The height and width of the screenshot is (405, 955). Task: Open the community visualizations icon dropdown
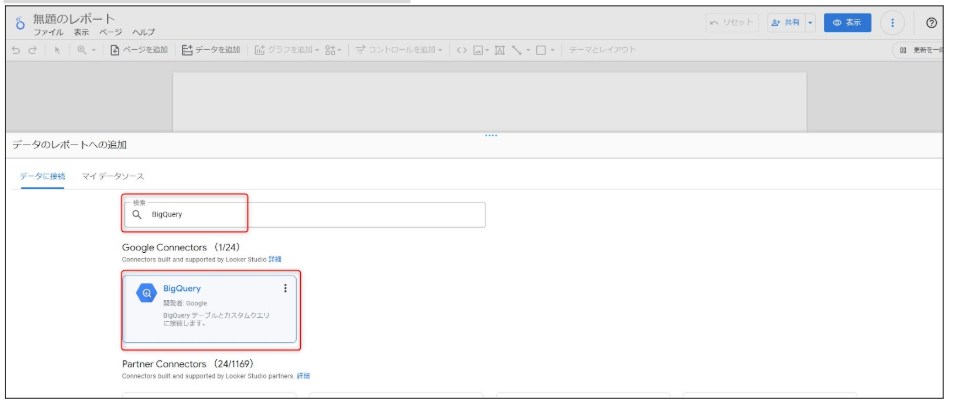pos(333,50)
